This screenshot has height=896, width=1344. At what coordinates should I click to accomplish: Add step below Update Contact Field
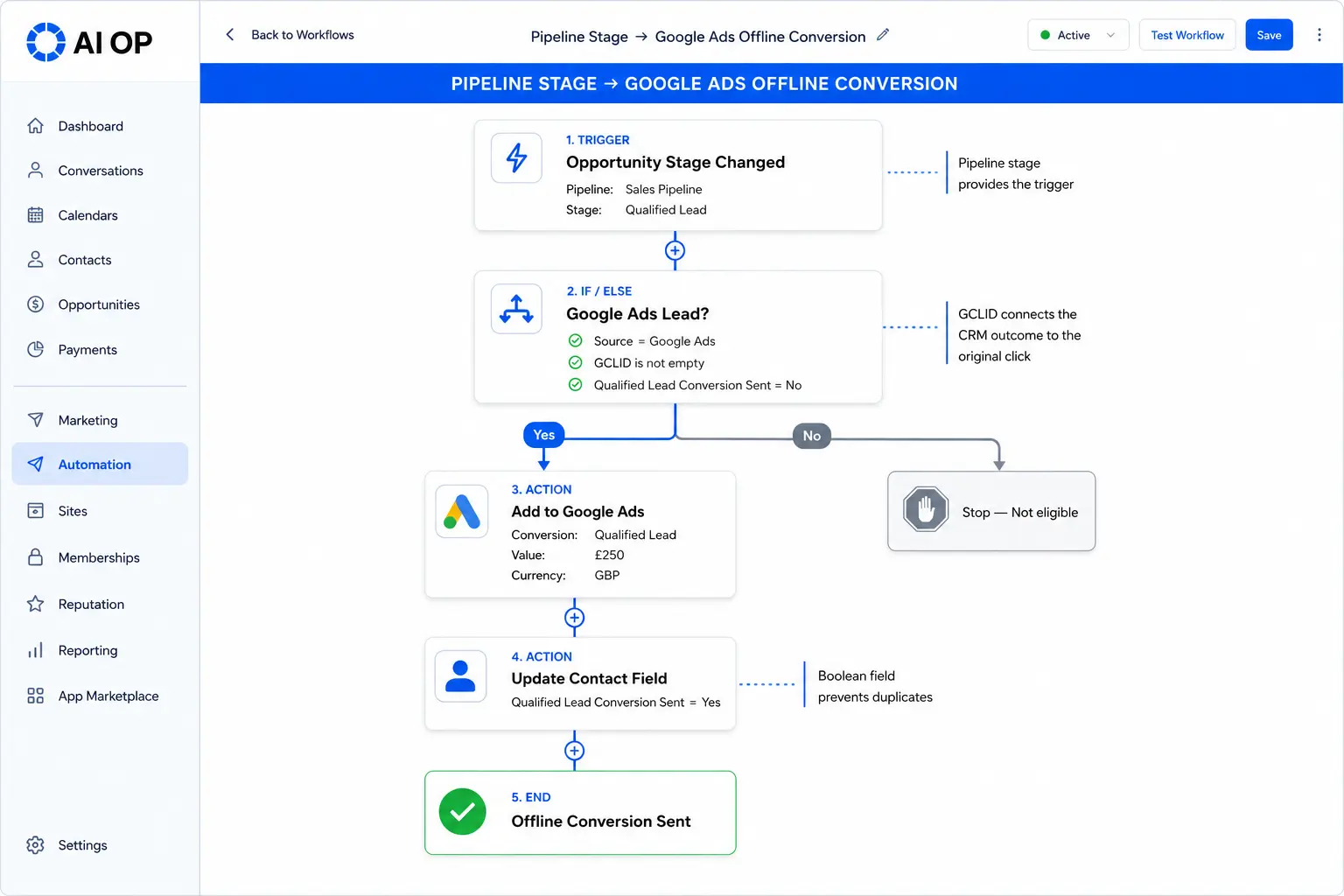[x=574, y=751]
